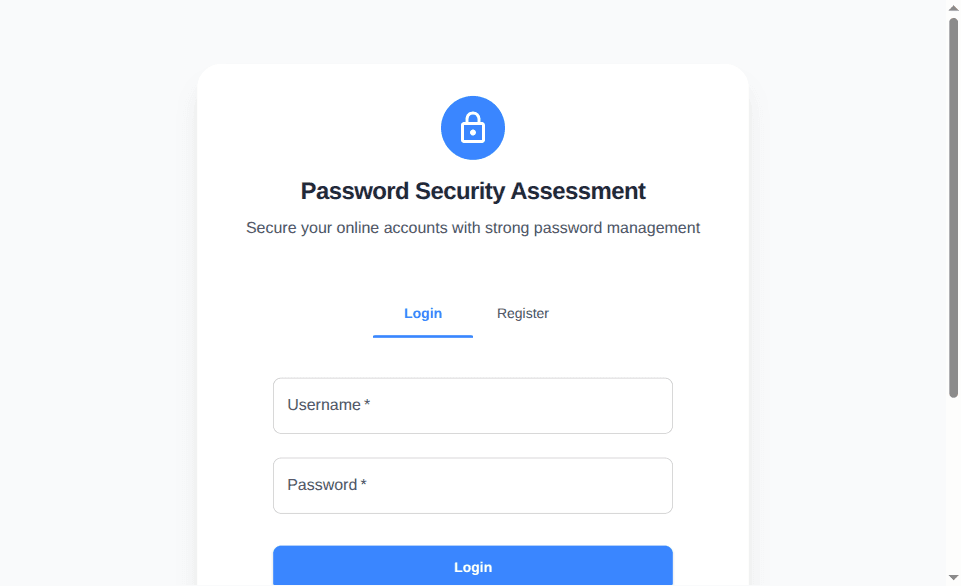Select the Login tab

422,313
